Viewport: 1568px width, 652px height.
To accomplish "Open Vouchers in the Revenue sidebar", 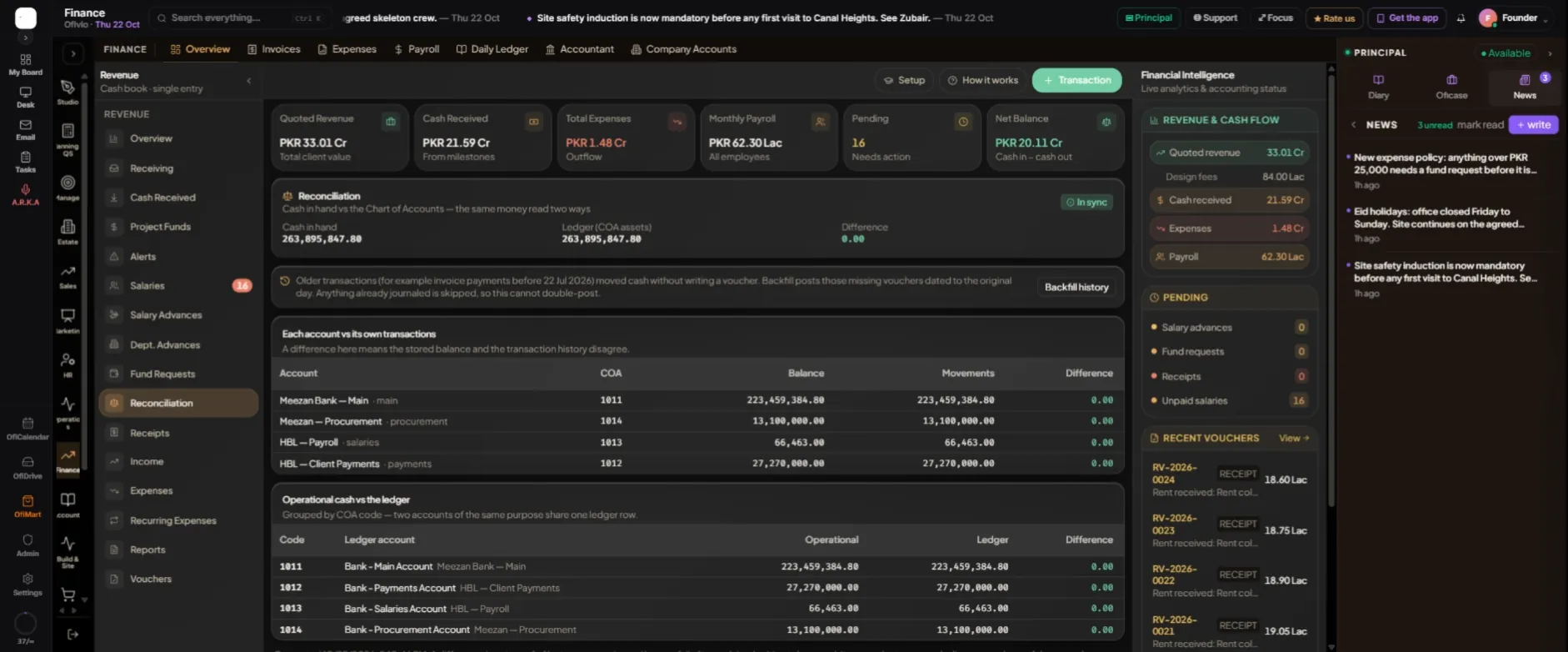I will coord(179,579).
